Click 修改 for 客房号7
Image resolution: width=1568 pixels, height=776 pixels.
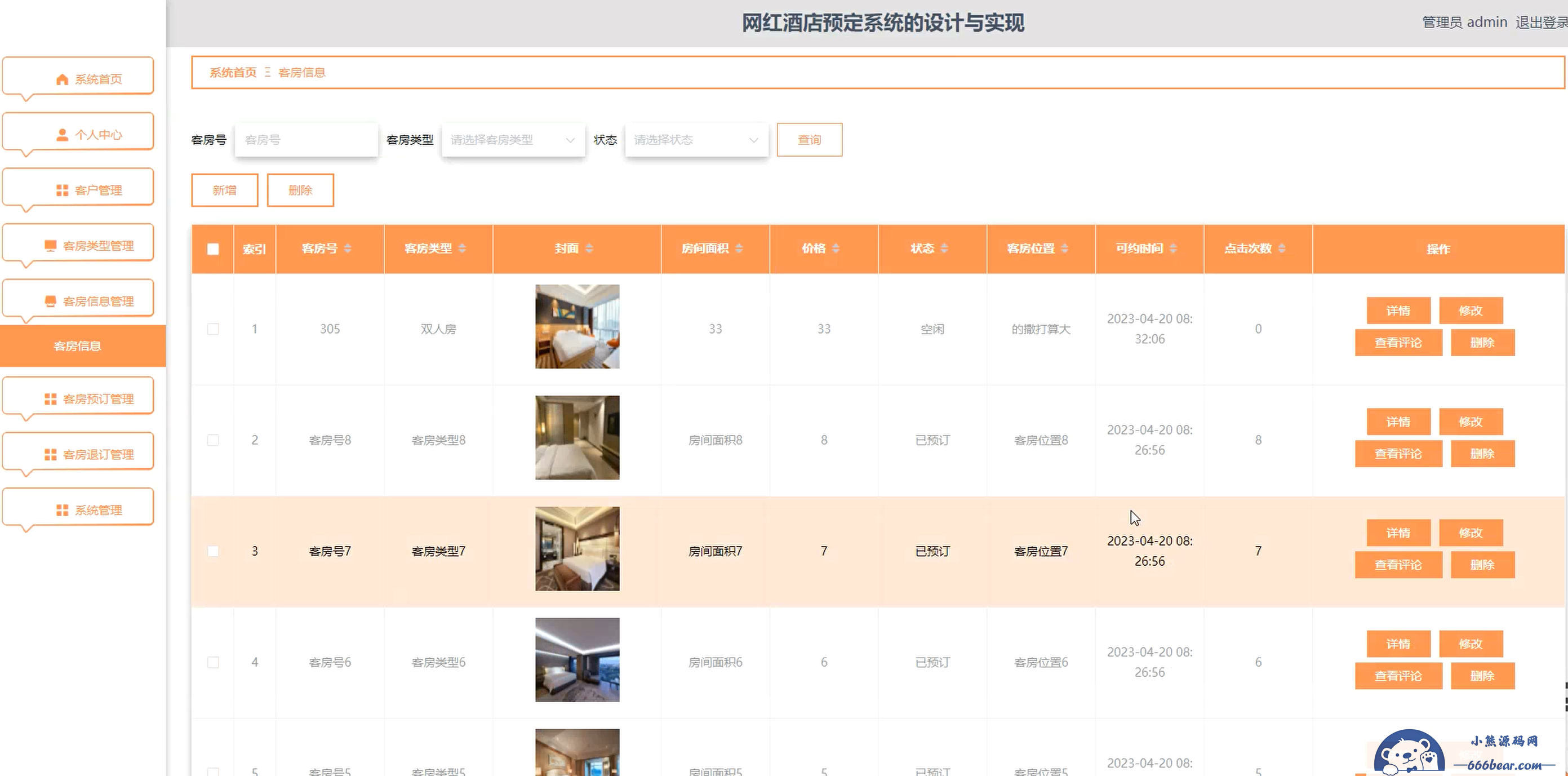tap(1471, 533)
